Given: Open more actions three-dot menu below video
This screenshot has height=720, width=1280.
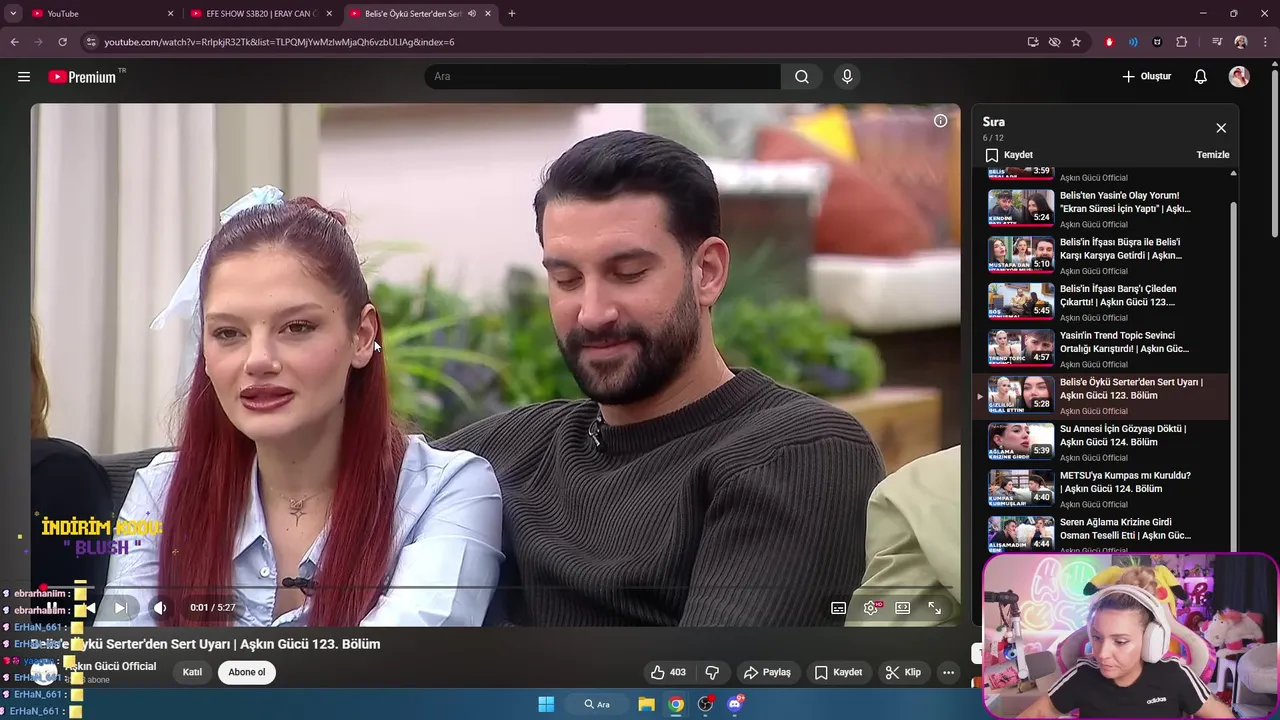Looking at the screenshot, I should tap(948, 672).
